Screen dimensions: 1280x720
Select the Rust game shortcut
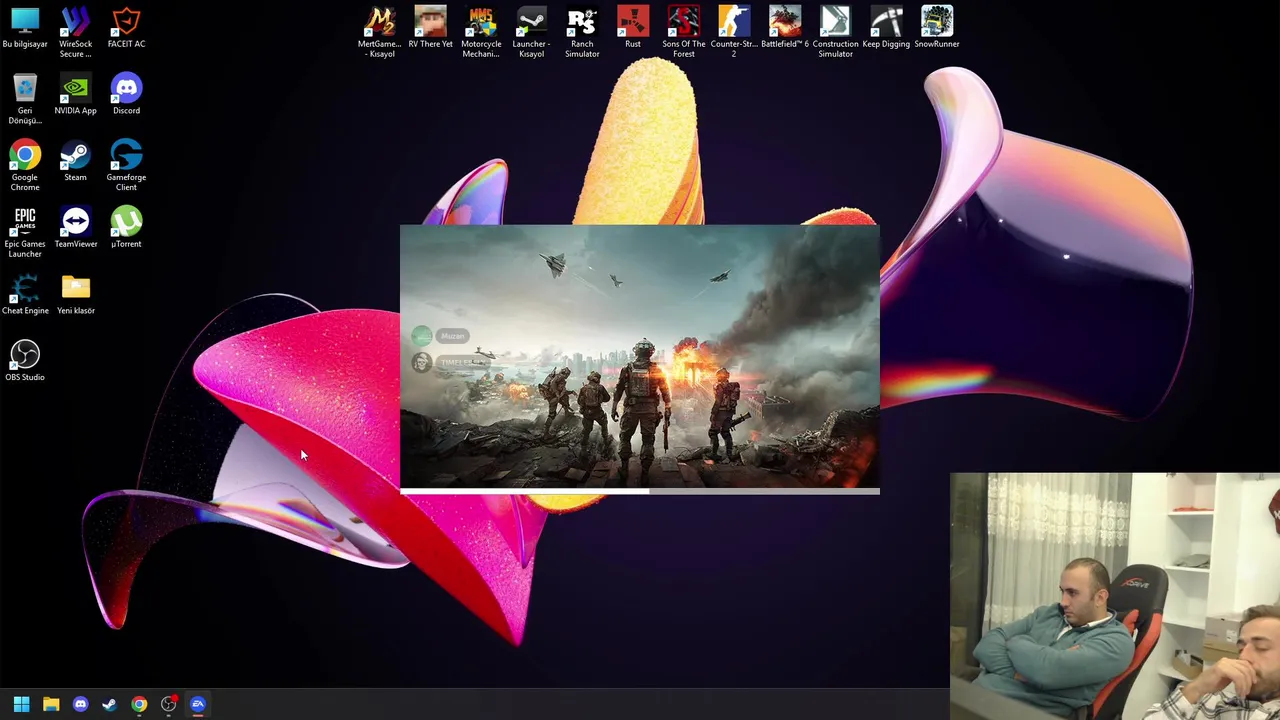pyautogui.click(x=633, y=28)
